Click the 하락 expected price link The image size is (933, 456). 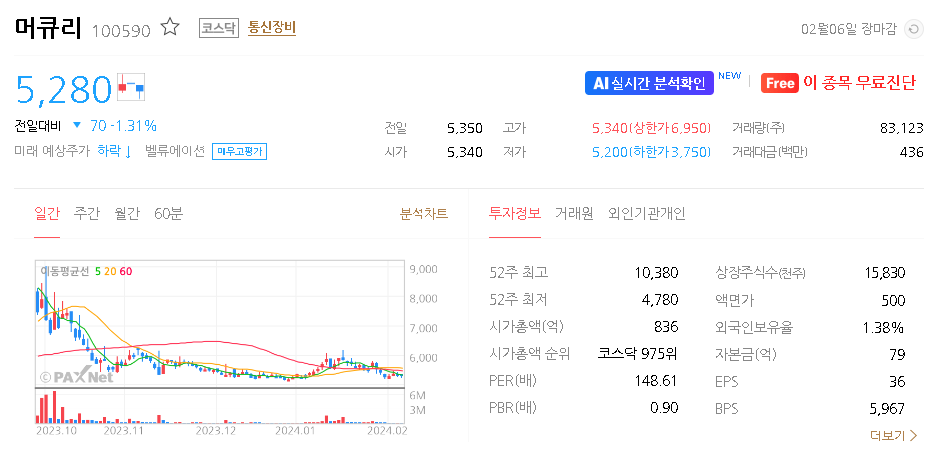114,151
